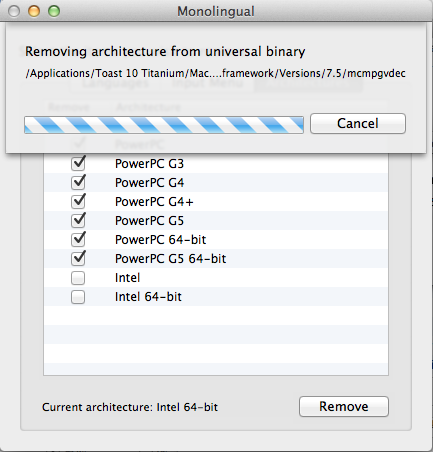This screenshot has height=452, width=433.
Task: Enable the Intel 64-bit checkbox
Action: click(x=78, y=297)
